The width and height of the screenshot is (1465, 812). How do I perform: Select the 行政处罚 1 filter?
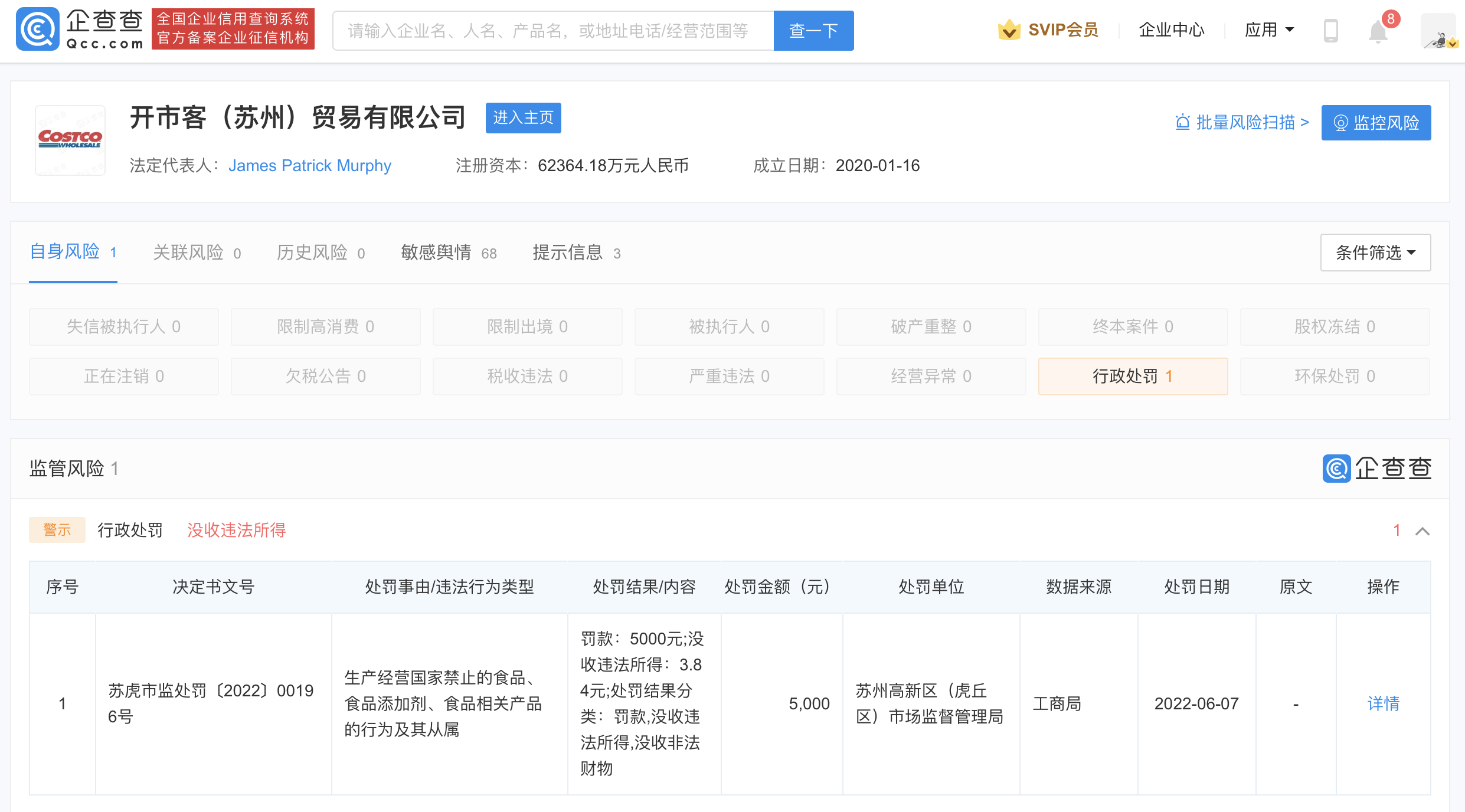(x=1133, y=376)
